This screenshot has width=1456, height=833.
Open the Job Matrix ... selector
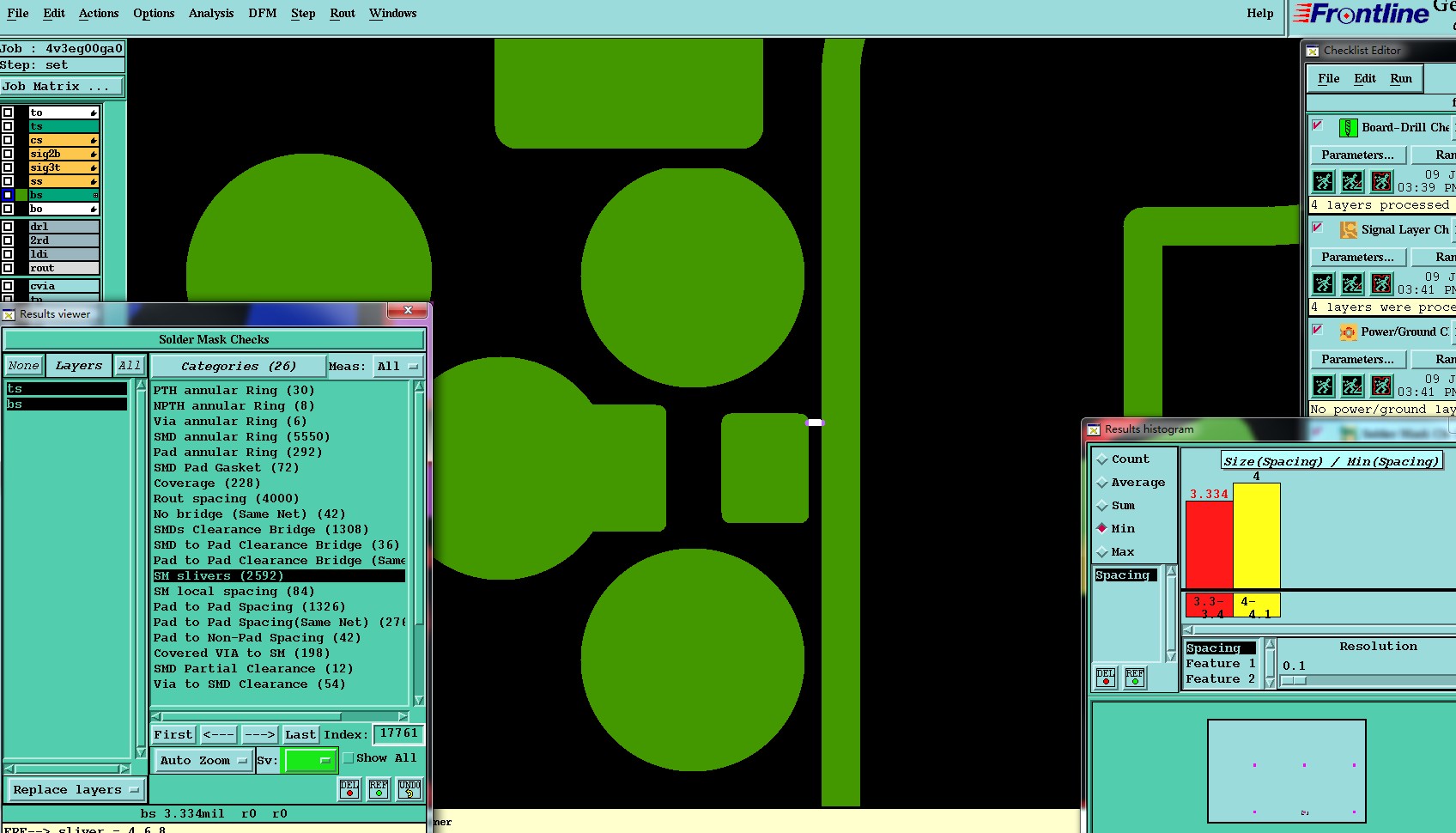[62, 87]
